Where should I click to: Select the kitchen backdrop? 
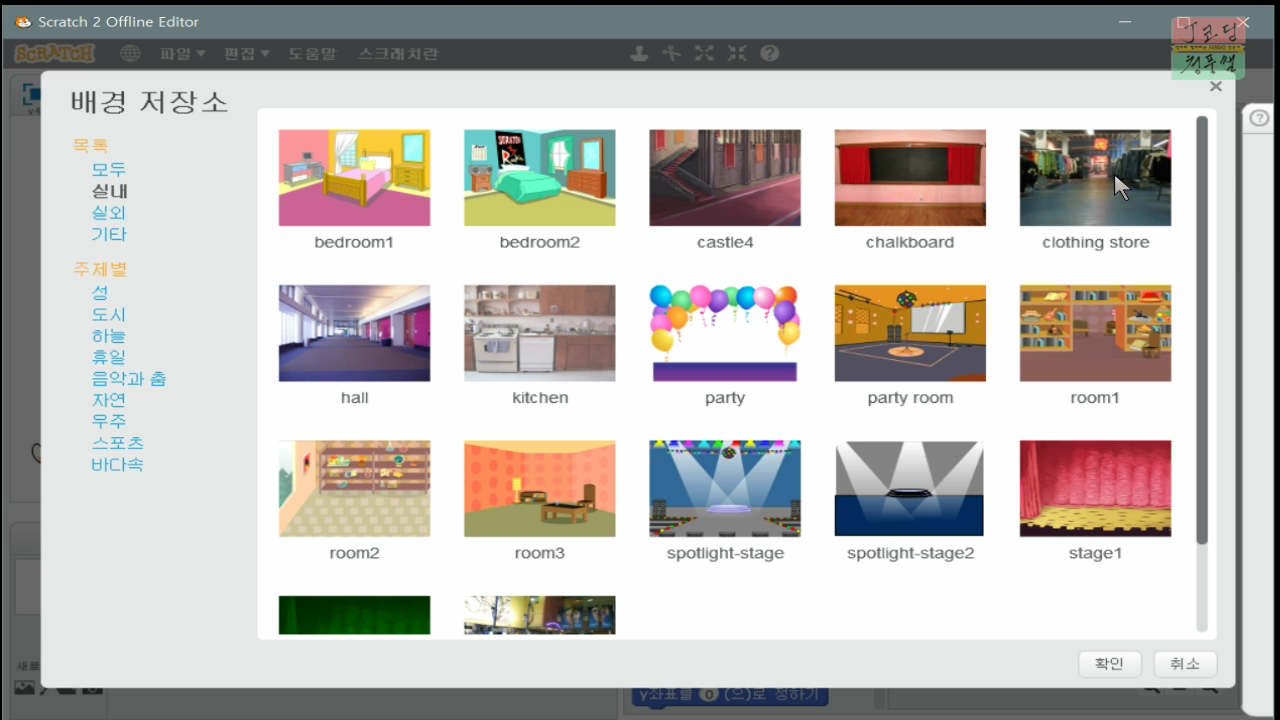pyautogui.click(x=540, y=333)
